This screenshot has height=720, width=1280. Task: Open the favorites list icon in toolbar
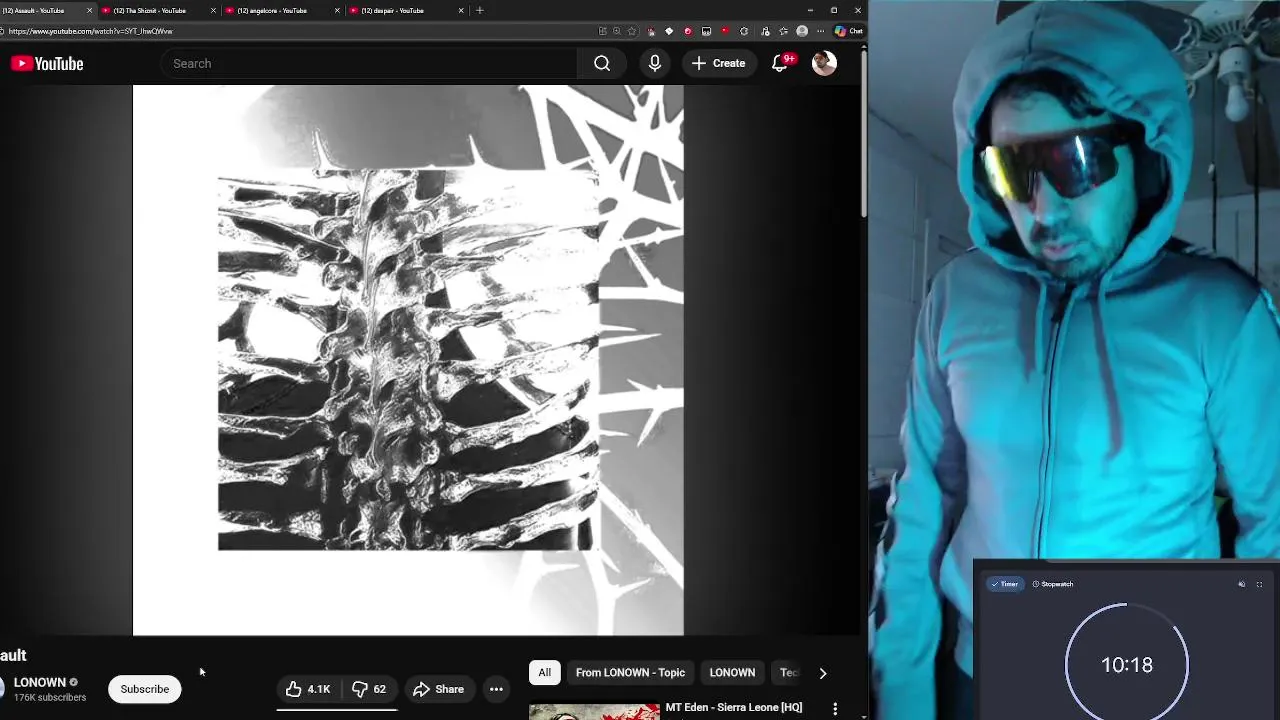(783, 31)
